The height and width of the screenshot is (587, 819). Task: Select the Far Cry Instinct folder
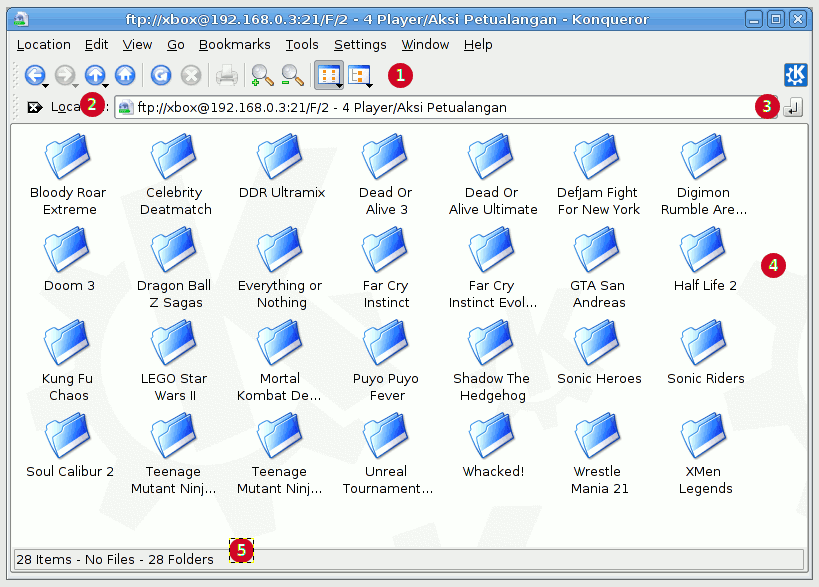[x=386, y=268]
